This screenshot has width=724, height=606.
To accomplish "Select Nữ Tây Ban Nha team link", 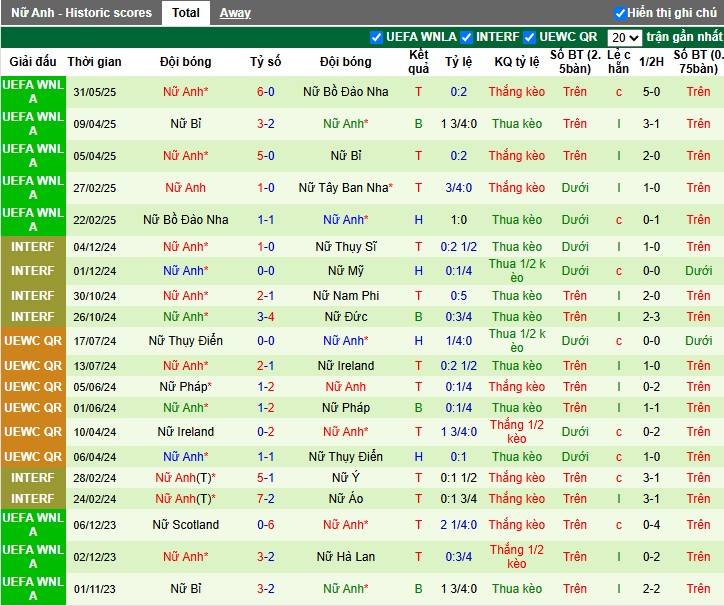I will [345, 188].
